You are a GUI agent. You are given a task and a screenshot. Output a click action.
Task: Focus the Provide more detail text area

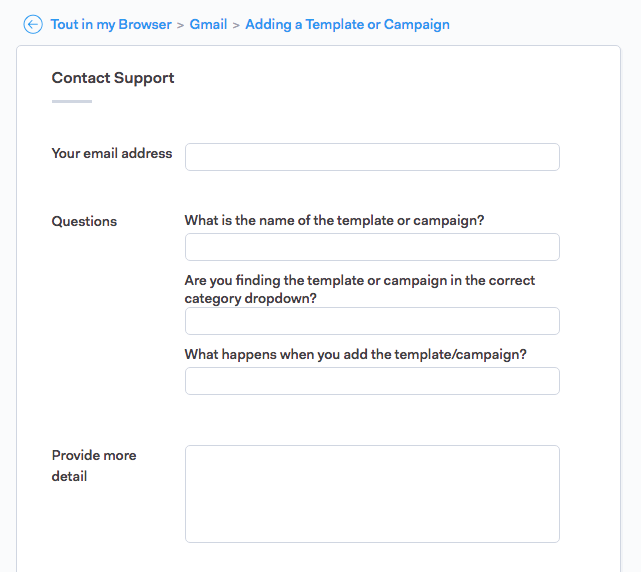372,494
